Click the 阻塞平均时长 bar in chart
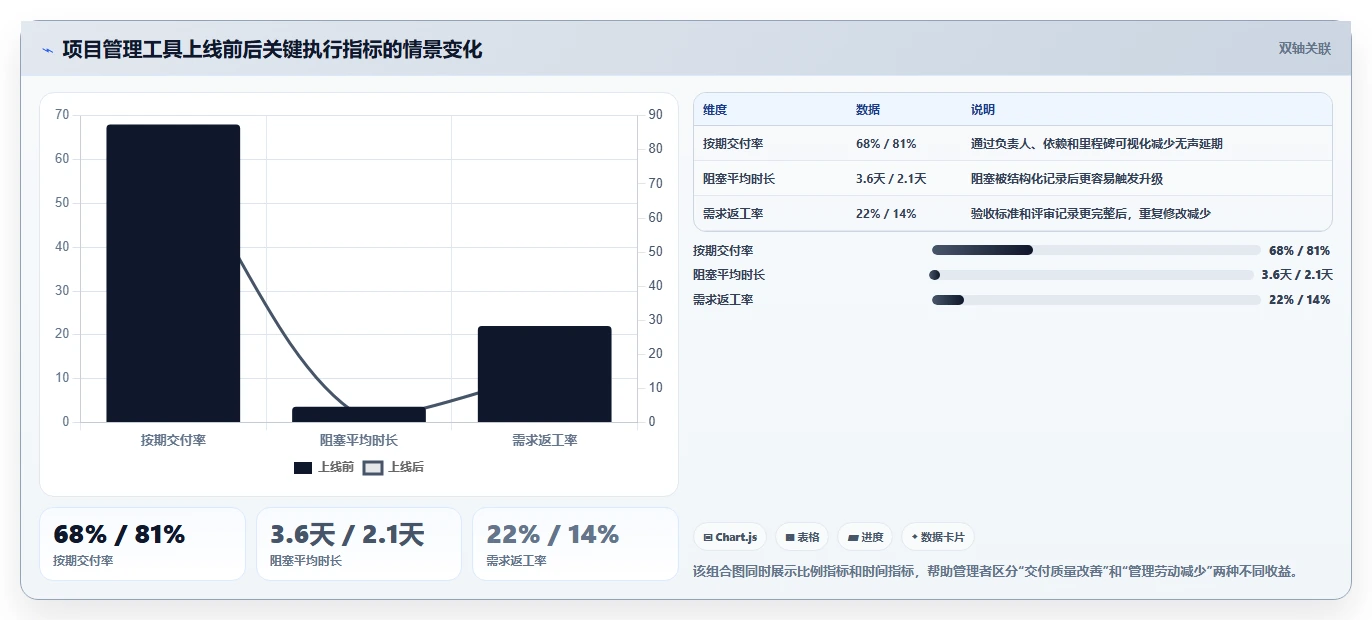This screenshot has width=1372, height=620. [359, 414]
